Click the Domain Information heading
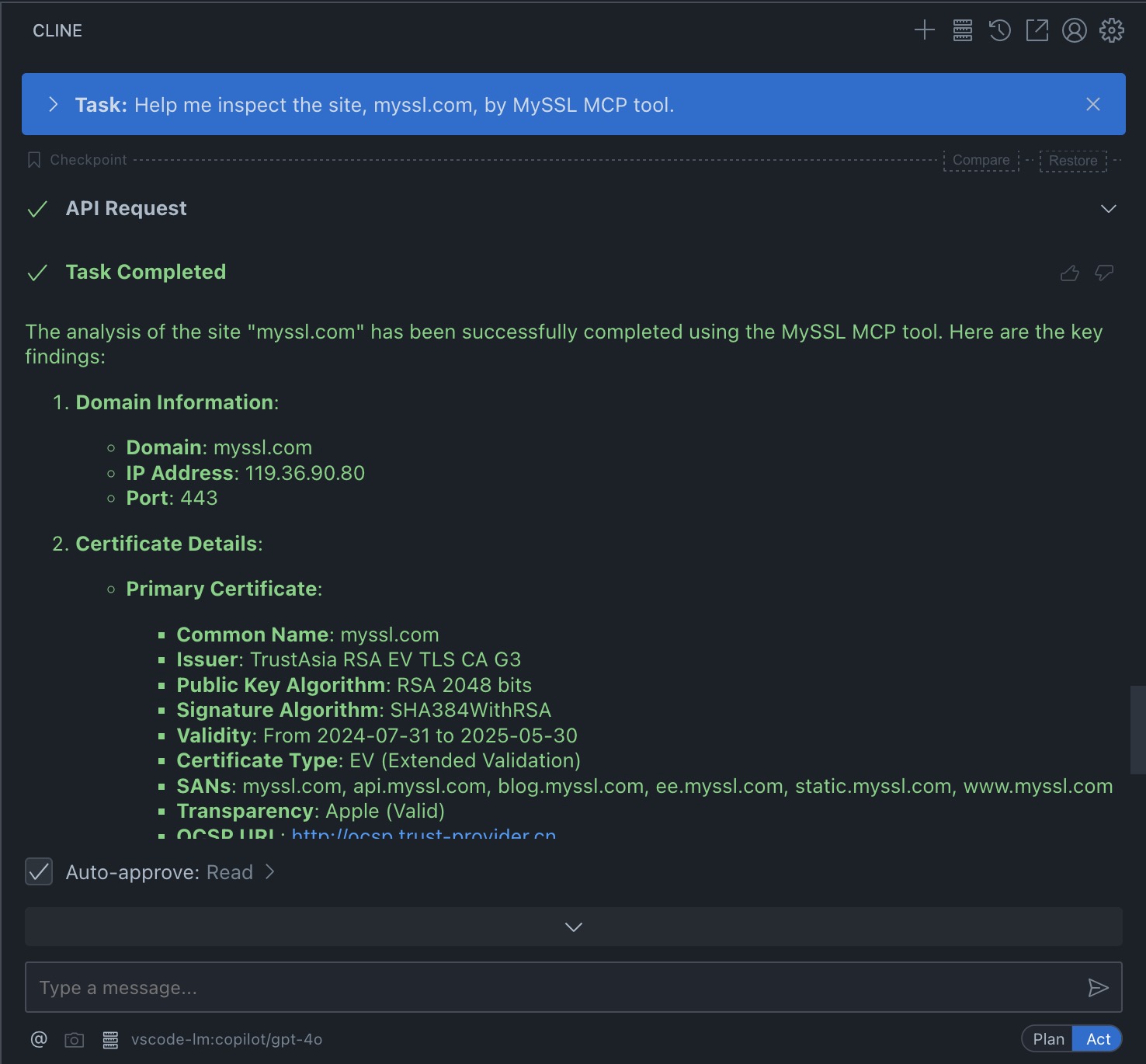 point(177,402)
